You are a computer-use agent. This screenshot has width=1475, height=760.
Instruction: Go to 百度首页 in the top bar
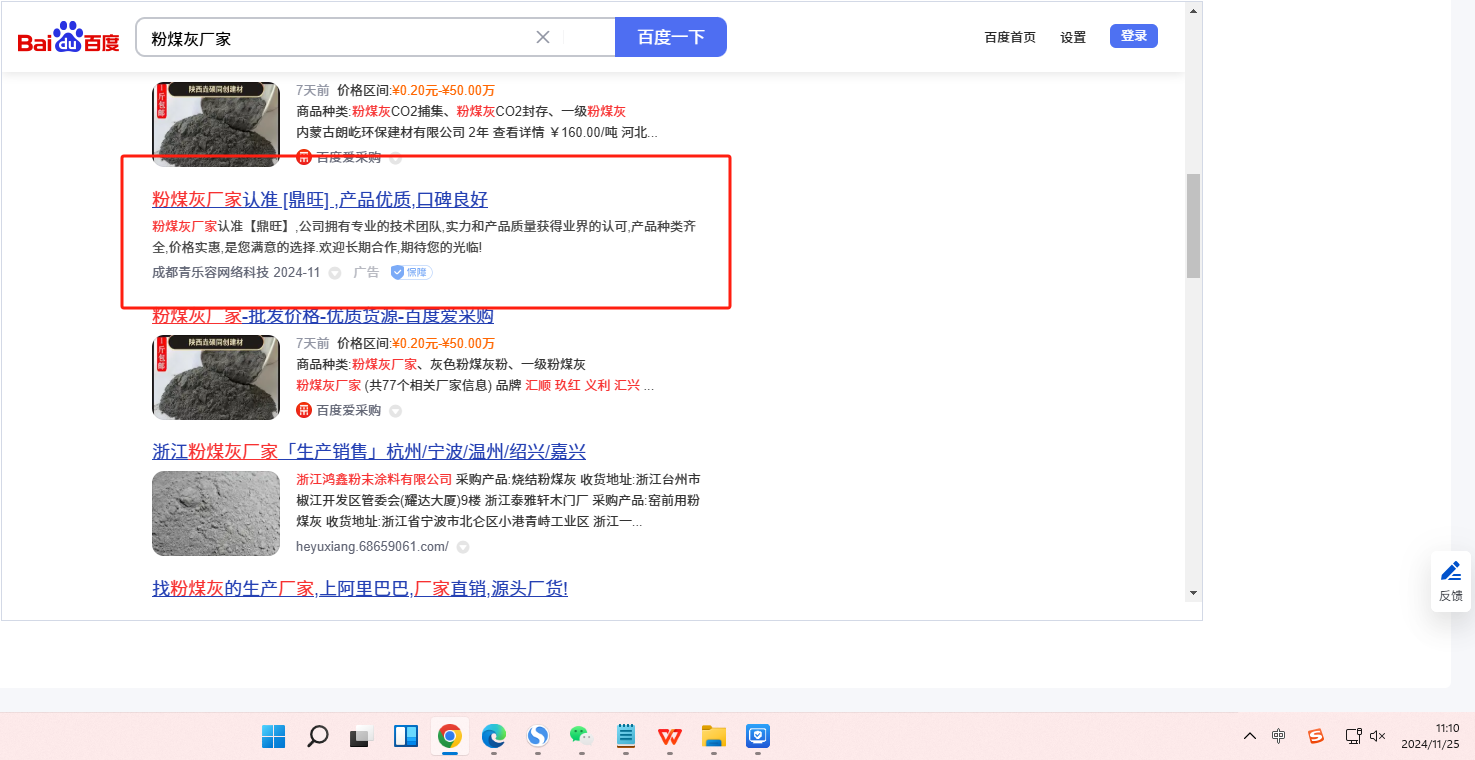click(x=1010, y=37)
